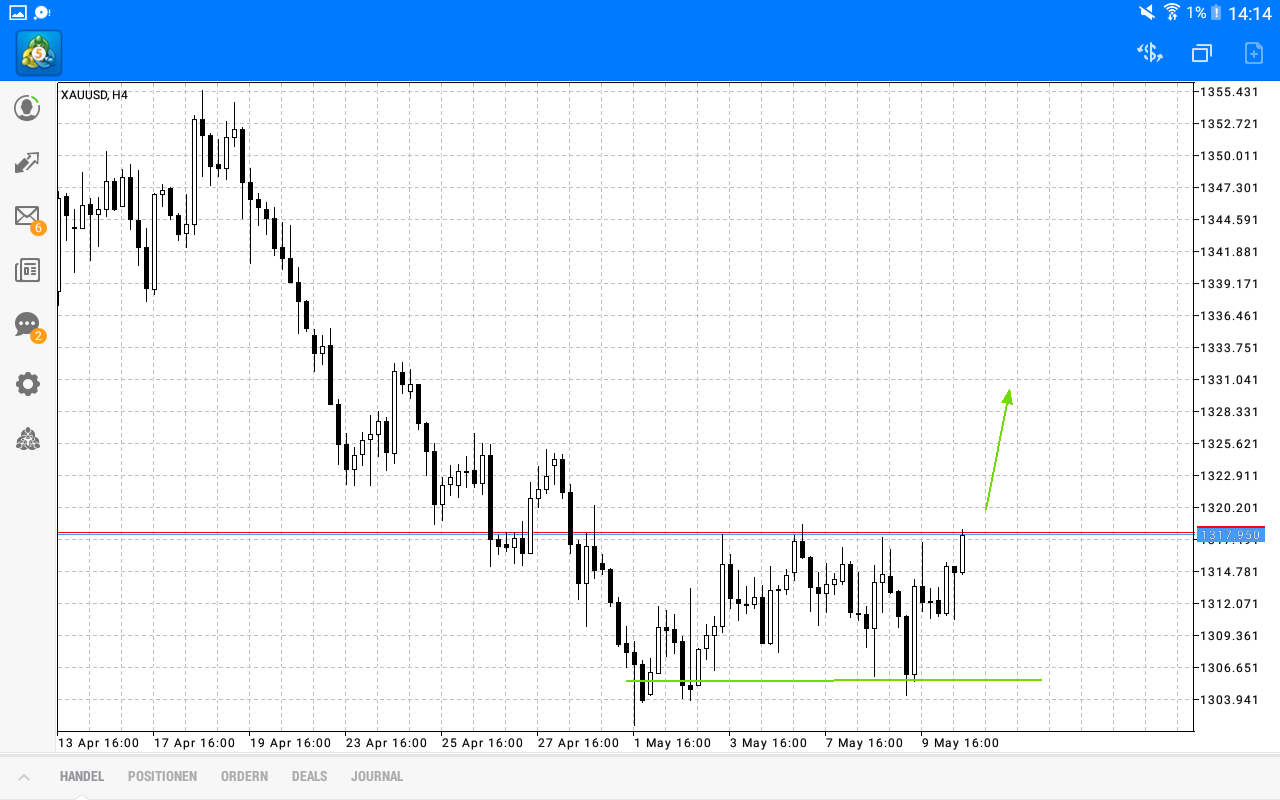The image size is (1280, 800).
Task: Open the ORDERN tab
Action: 244,776
